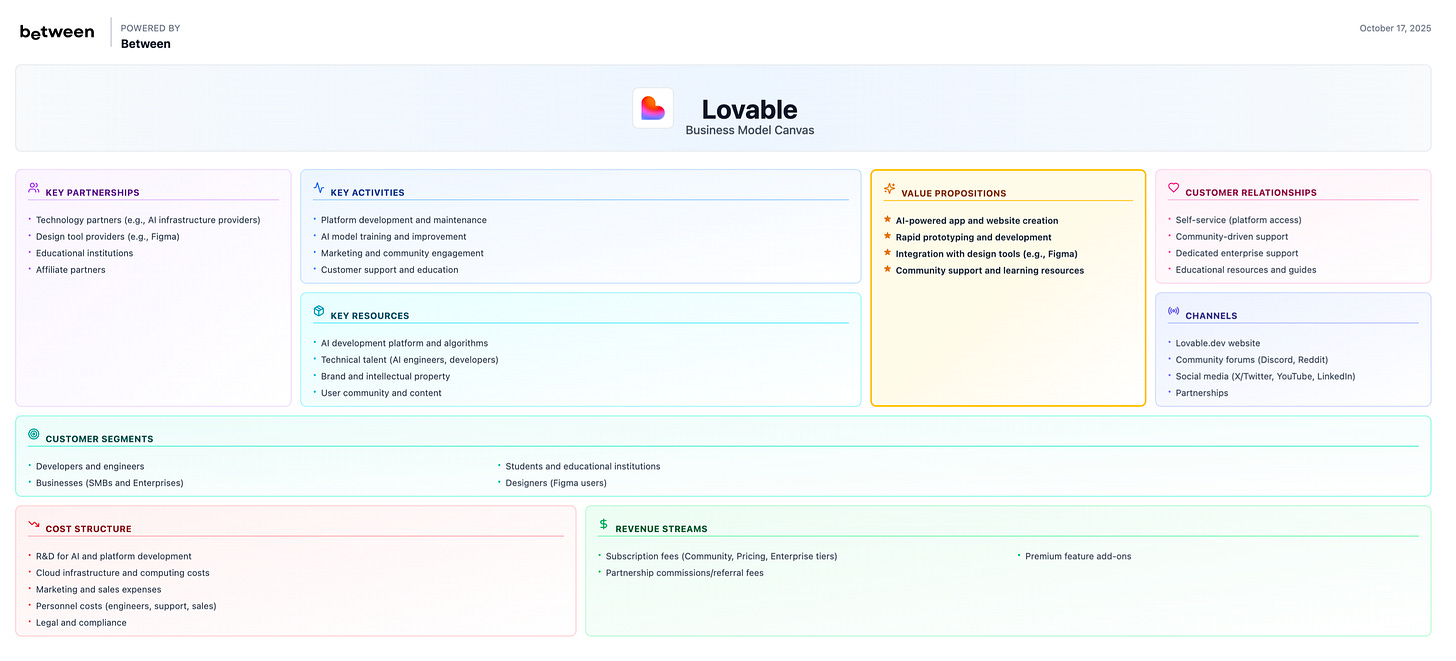Click the bold 'Between' text under Powered By
1456x661 pixels.
pos(146,44)
